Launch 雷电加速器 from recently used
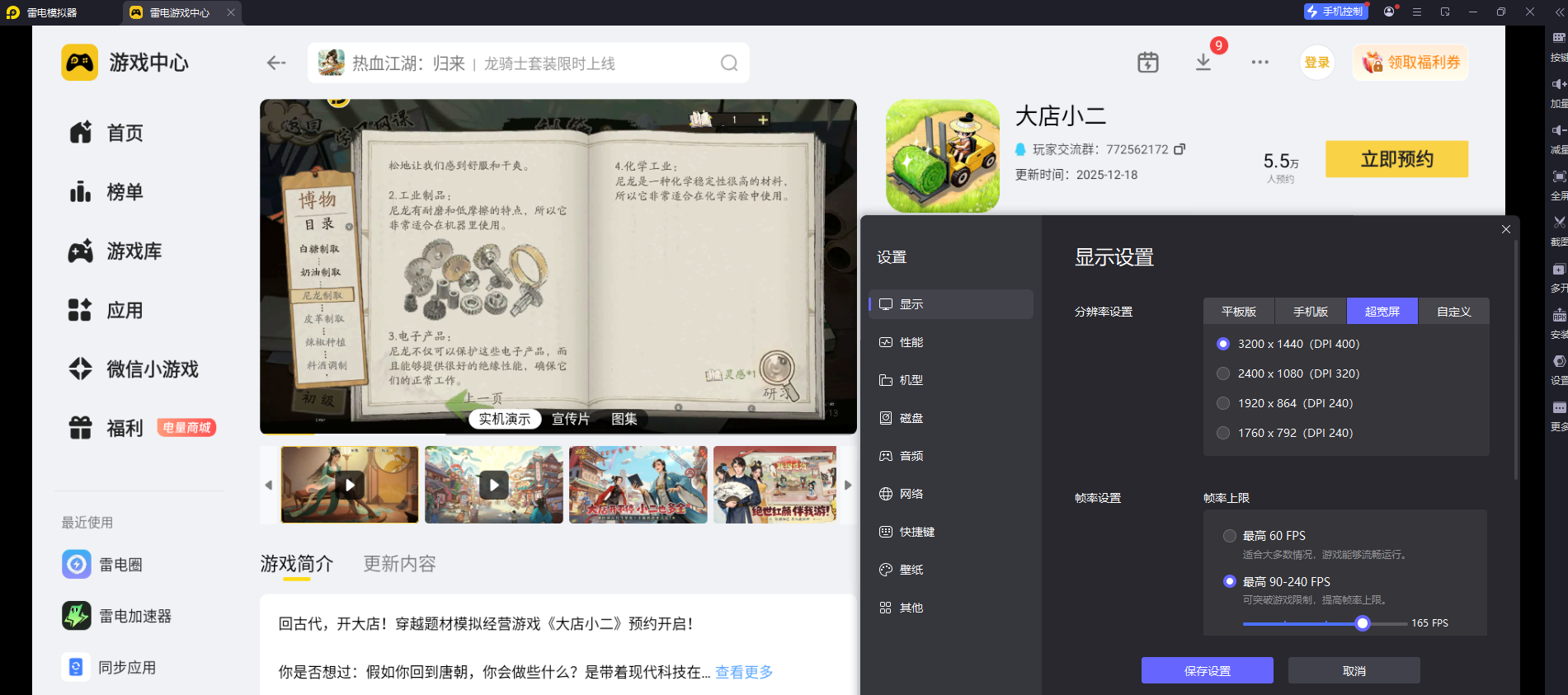Screen dimensions: 1568x695 tap(116, 616)
